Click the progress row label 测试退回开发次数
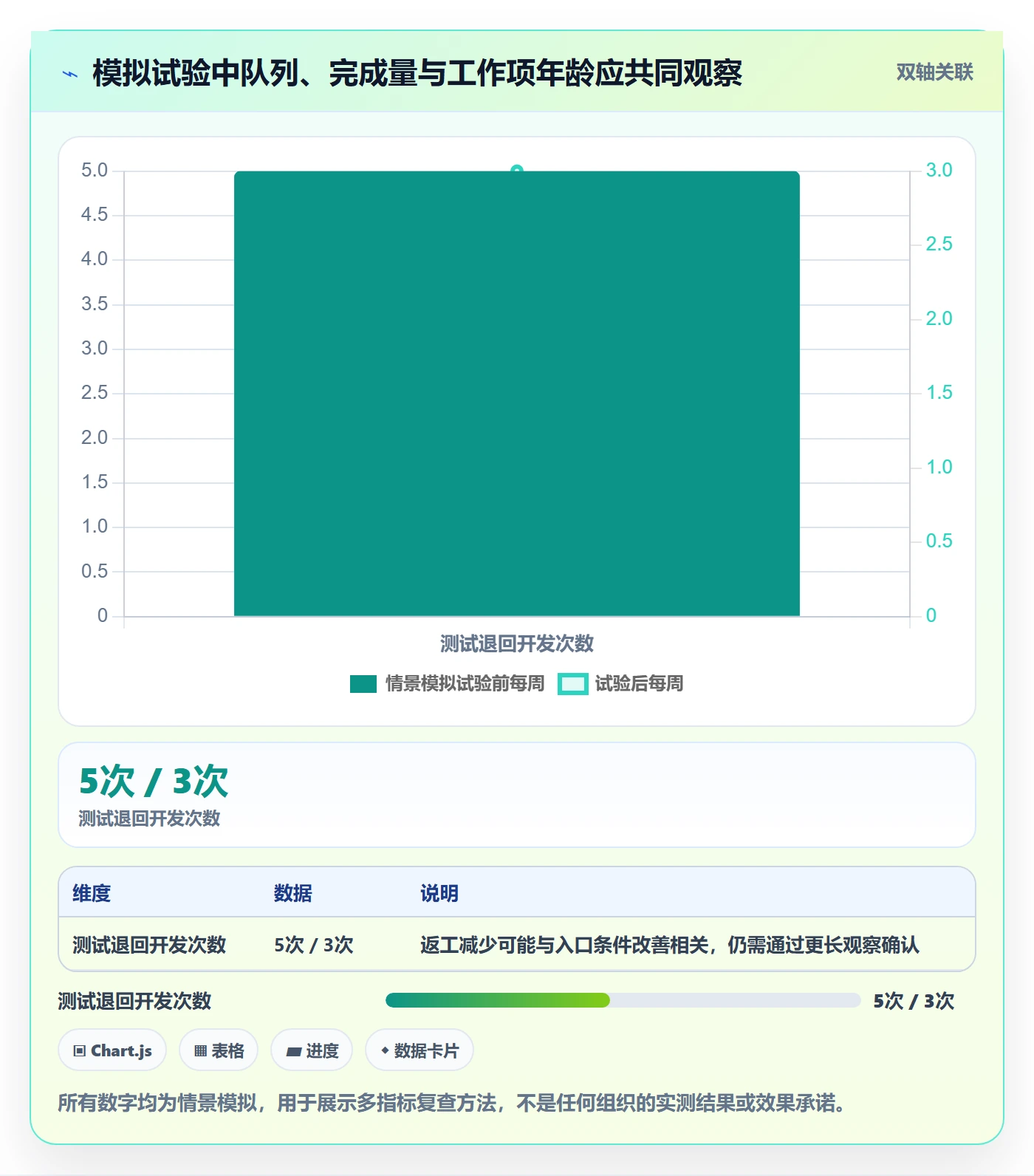The width and height of the screenshot is (1034, 1176). 134,1002
